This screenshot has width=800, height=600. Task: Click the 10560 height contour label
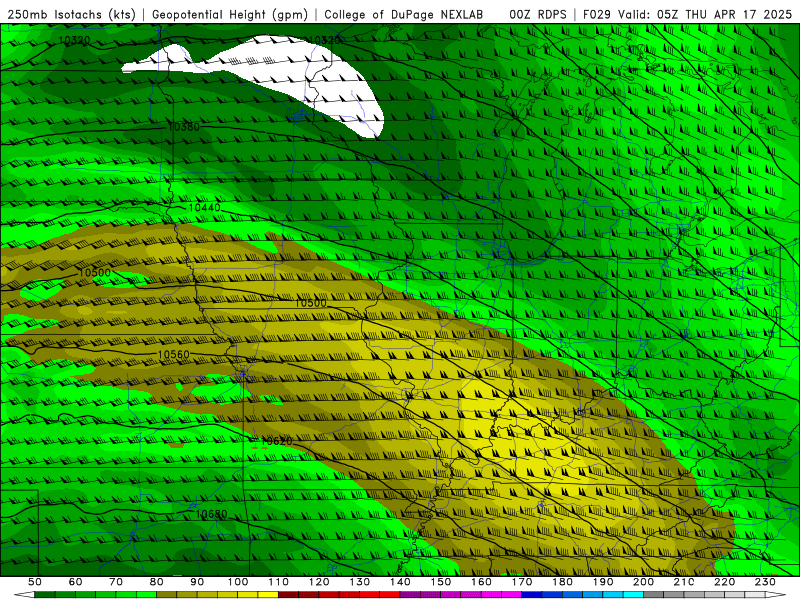tap(173, 354)
